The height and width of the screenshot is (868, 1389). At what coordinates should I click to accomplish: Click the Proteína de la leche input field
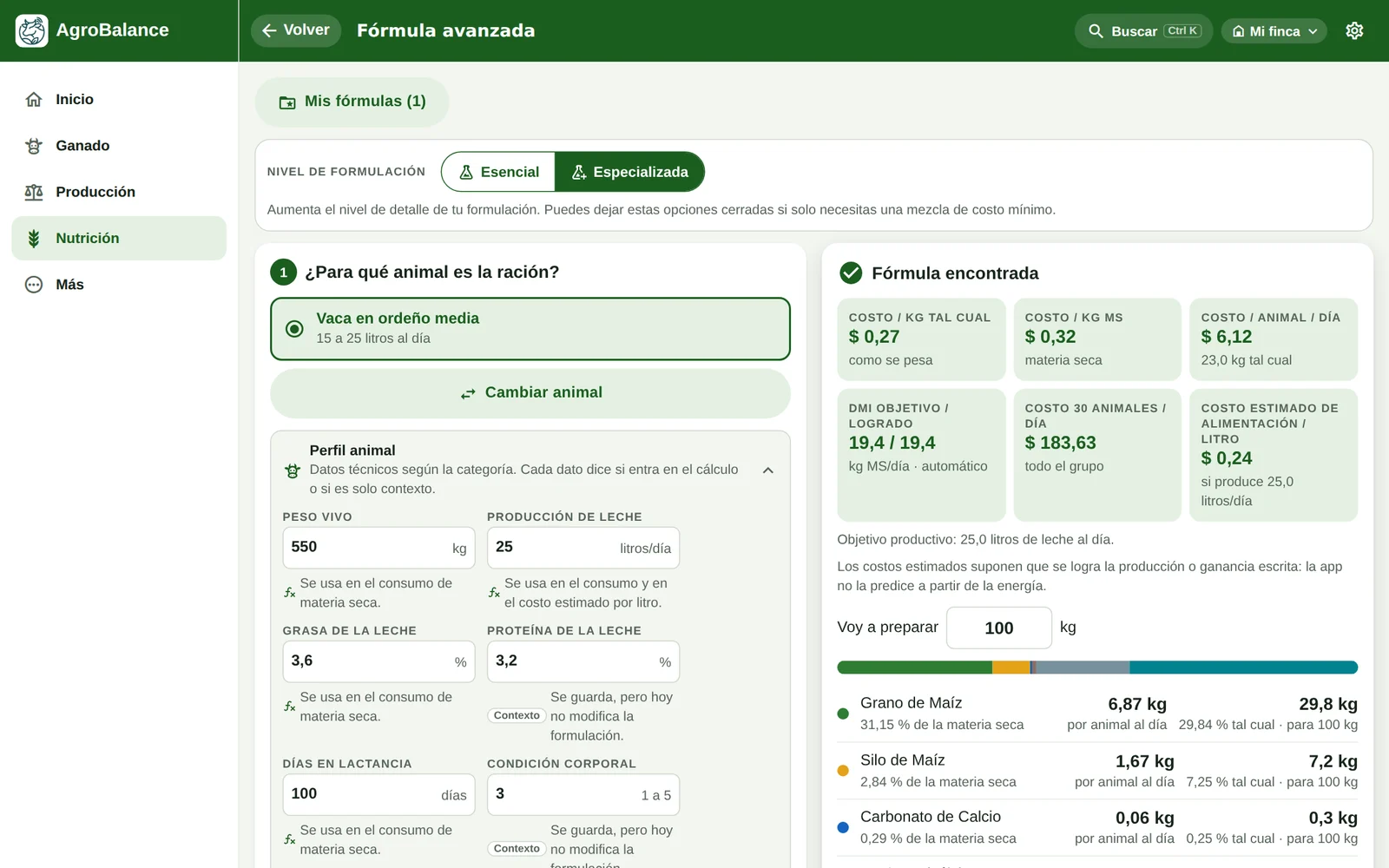583,661
